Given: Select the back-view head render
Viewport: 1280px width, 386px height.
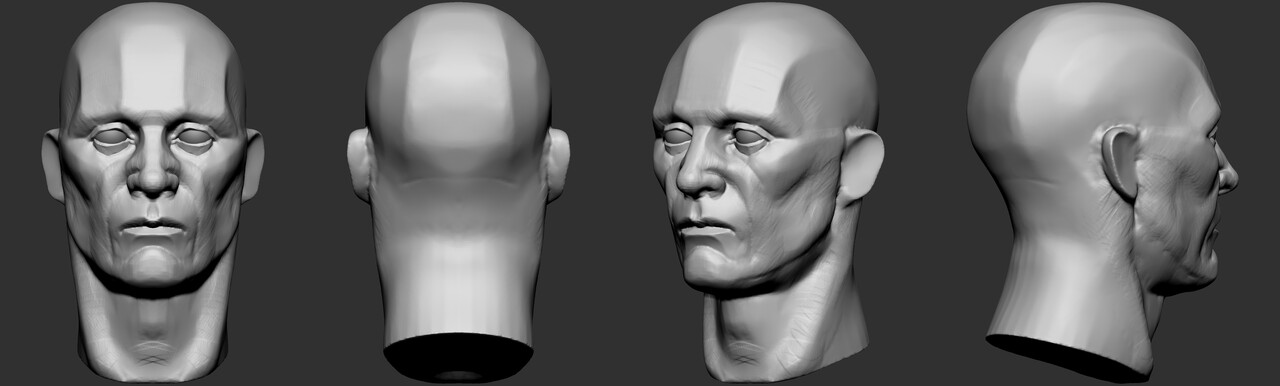Looking at the screenshot, I should 457,190.
